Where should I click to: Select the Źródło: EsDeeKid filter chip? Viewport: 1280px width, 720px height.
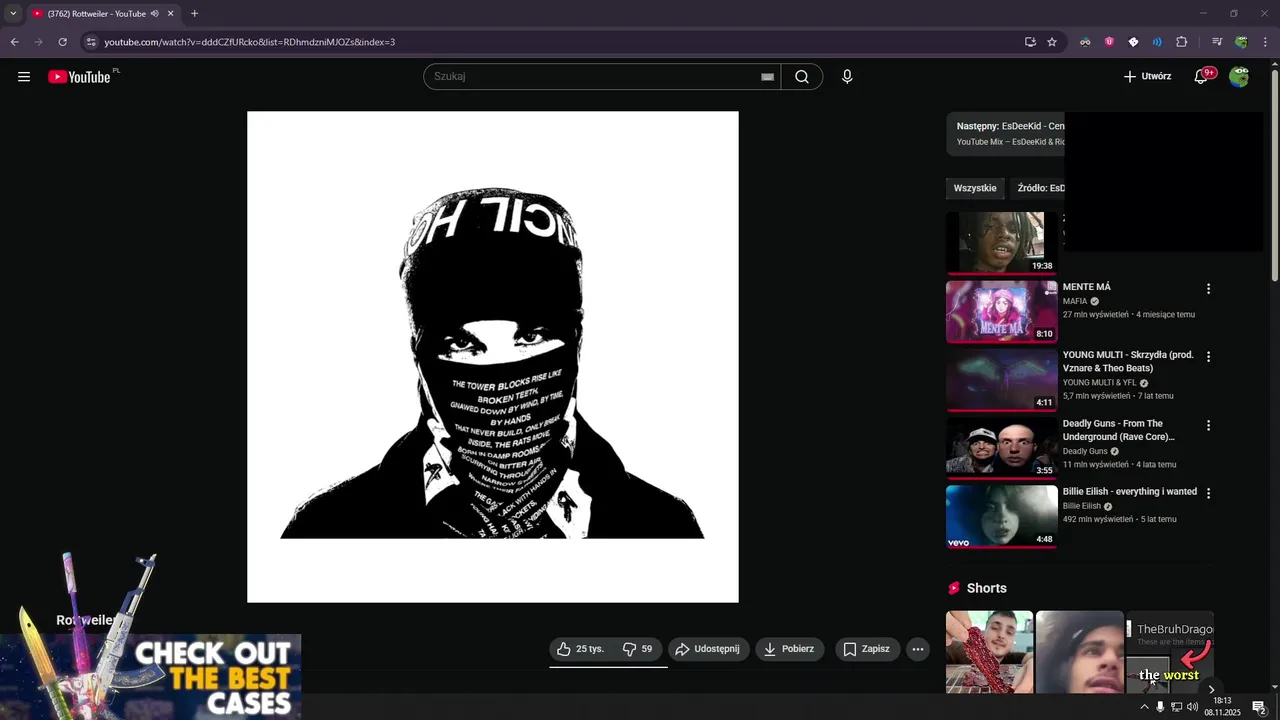1038,188
